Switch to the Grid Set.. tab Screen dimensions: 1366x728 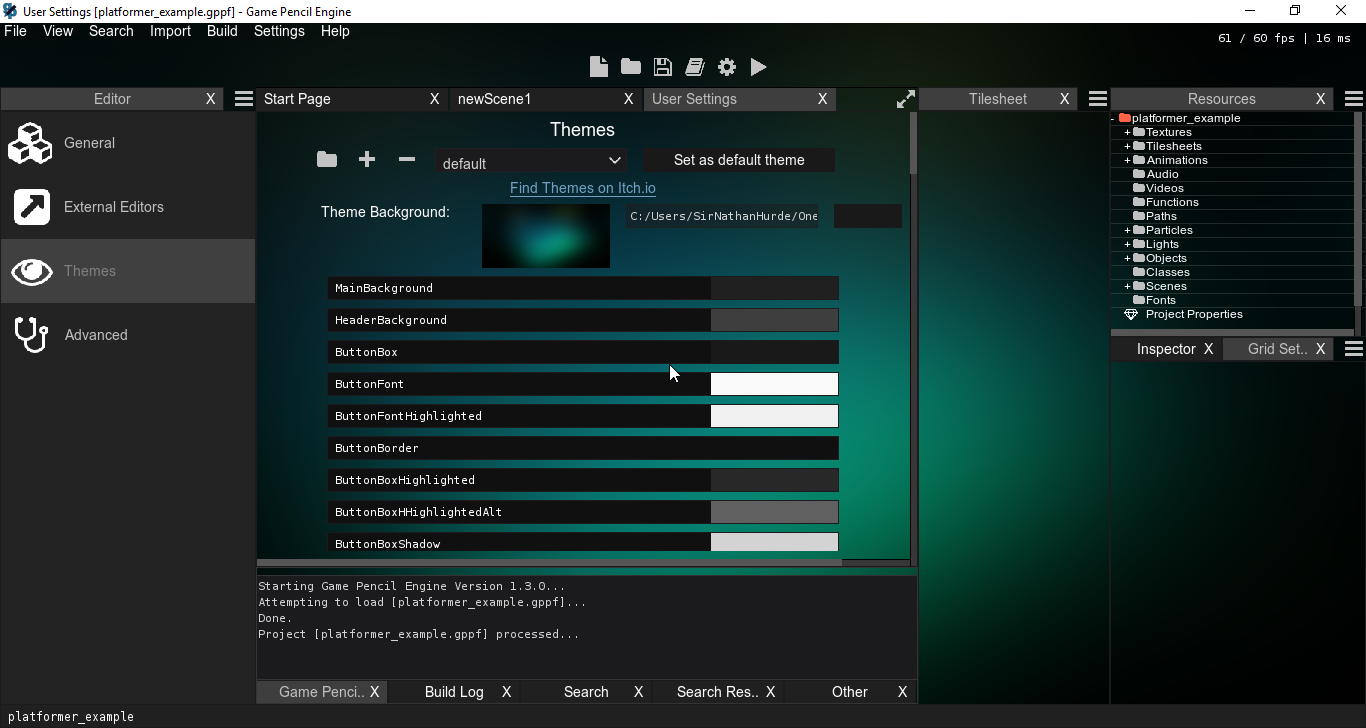coord(1278,349)
